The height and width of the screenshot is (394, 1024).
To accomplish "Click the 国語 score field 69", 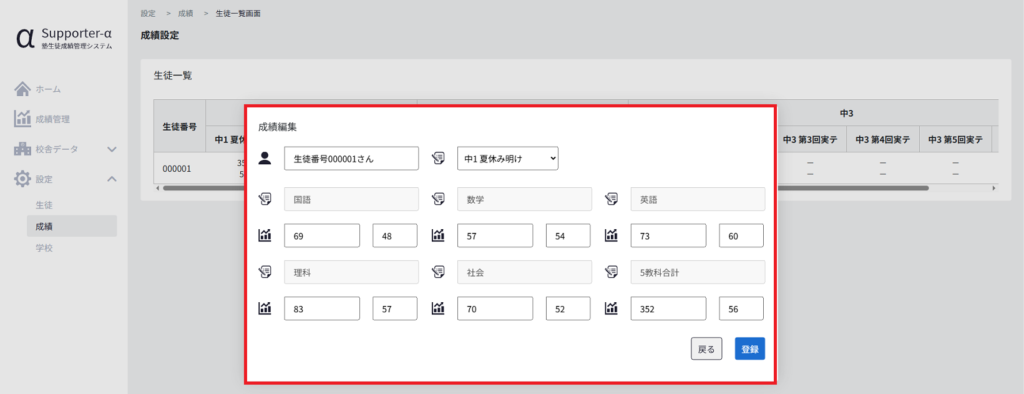I will coord(322,235).
